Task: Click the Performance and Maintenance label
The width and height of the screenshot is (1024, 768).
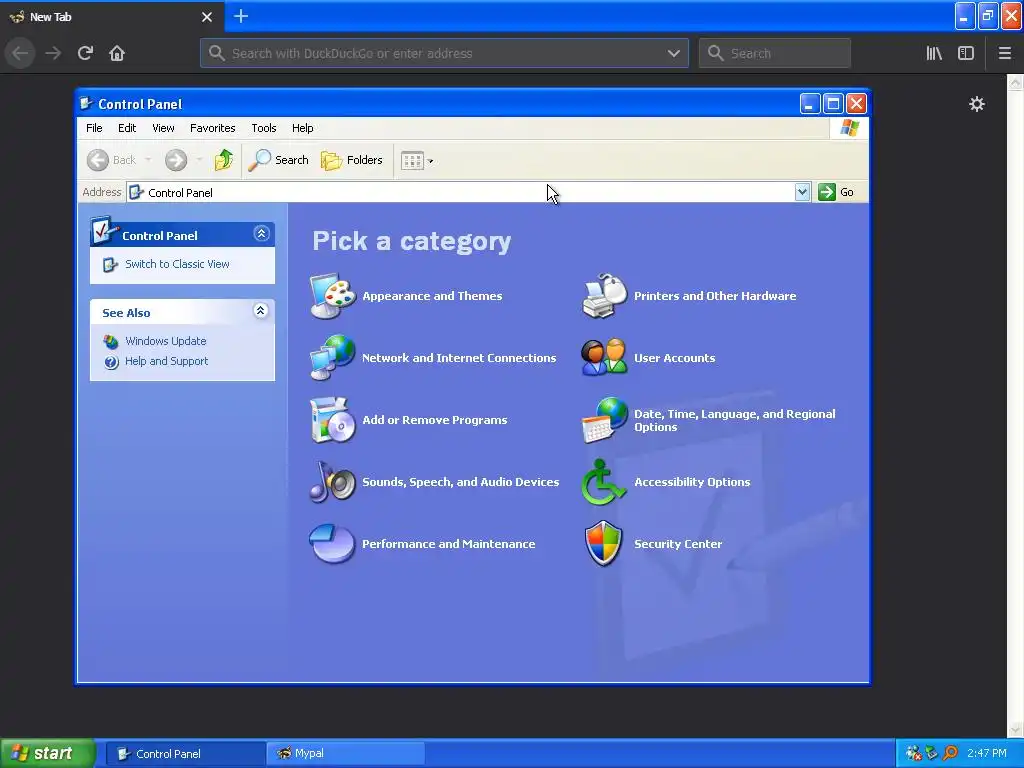Action: tap(449, 544)
